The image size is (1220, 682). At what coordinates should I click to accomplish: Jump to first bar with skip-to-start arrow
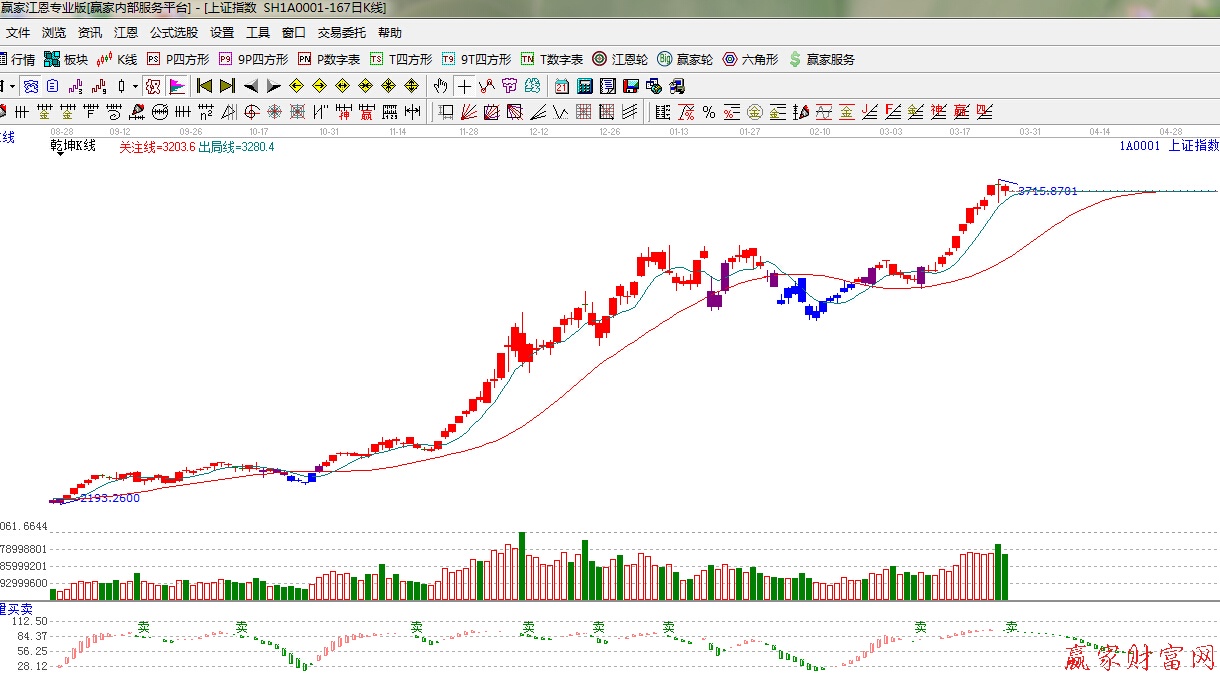(x=204, y=86)
